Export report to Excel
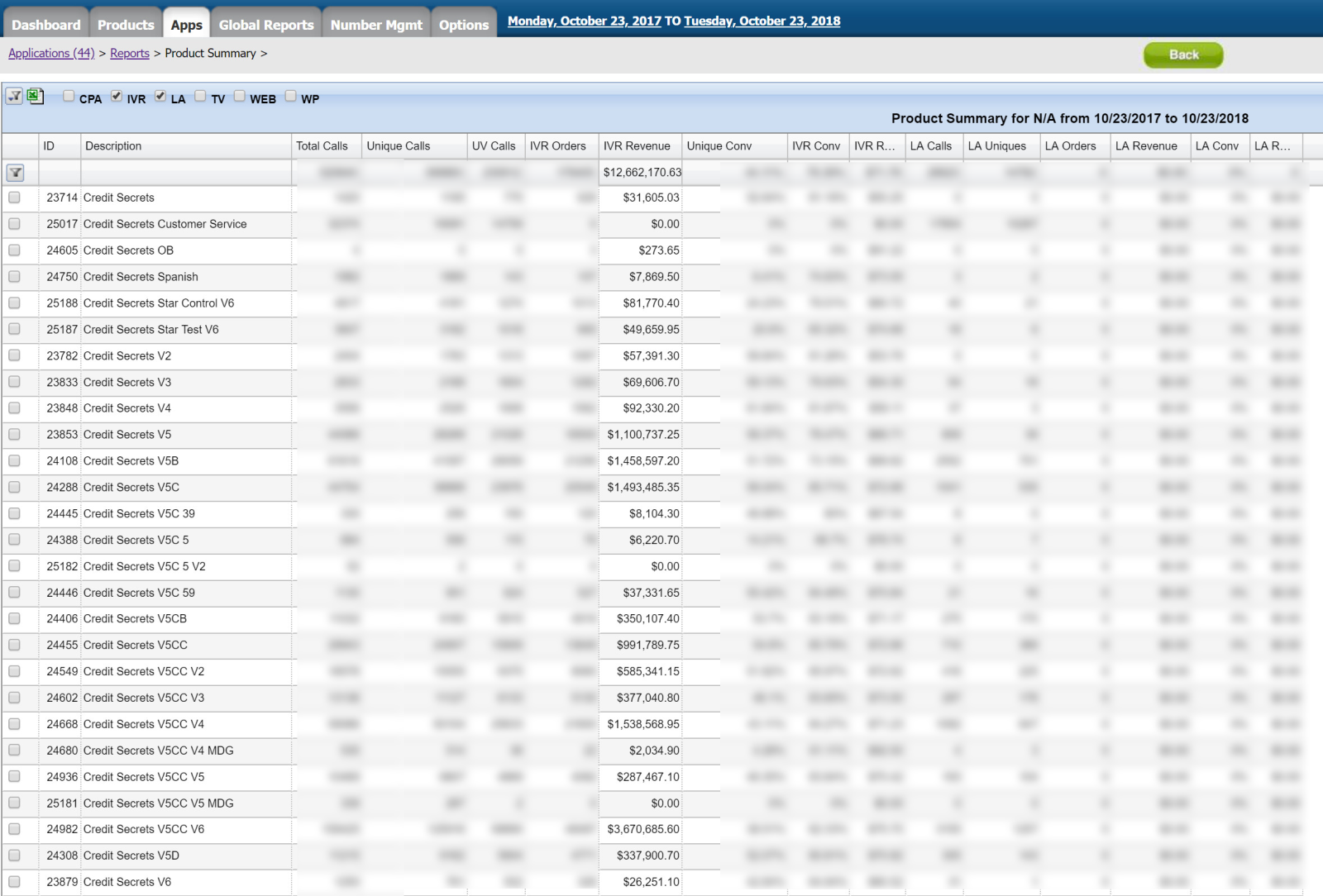 coord(35,97)
